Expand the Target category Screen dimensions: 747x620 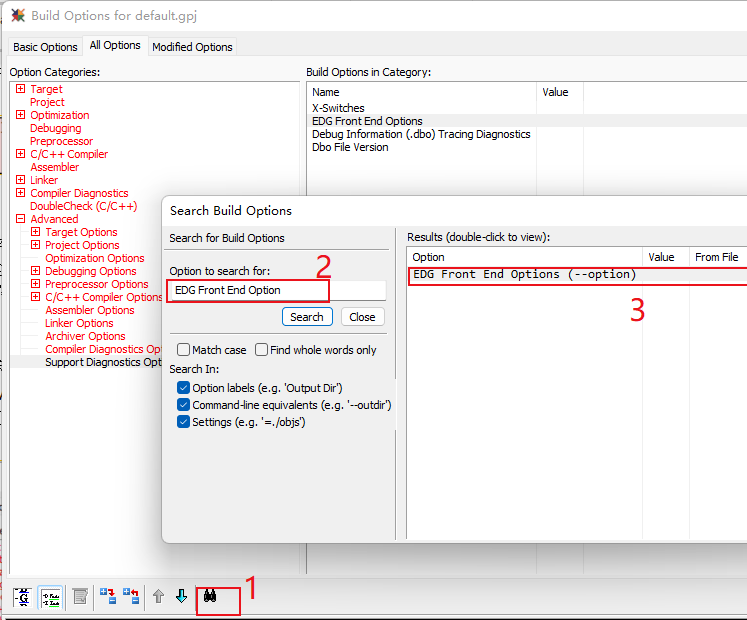pos(21,89)
